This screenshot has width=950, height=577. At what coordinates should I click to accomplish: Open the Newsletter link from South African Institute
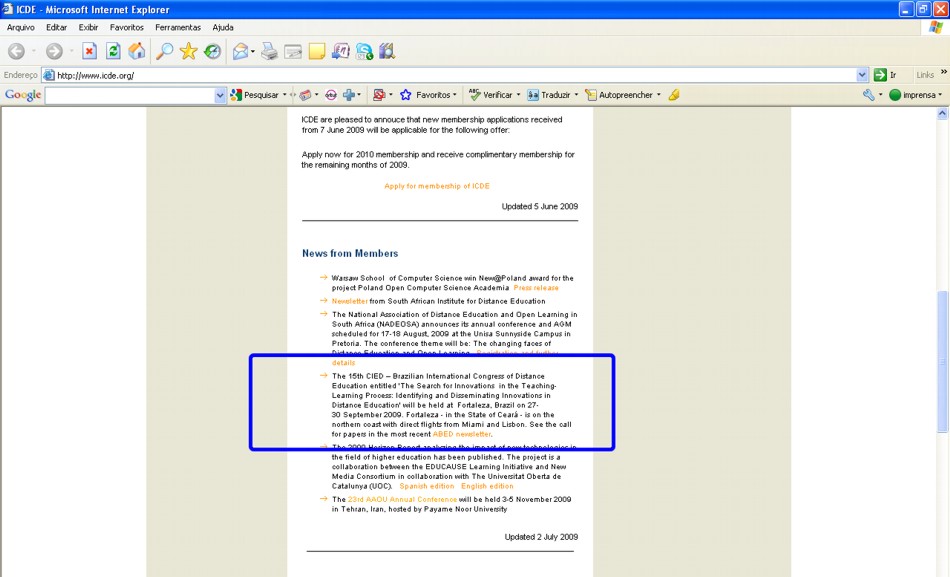(350, 301)
